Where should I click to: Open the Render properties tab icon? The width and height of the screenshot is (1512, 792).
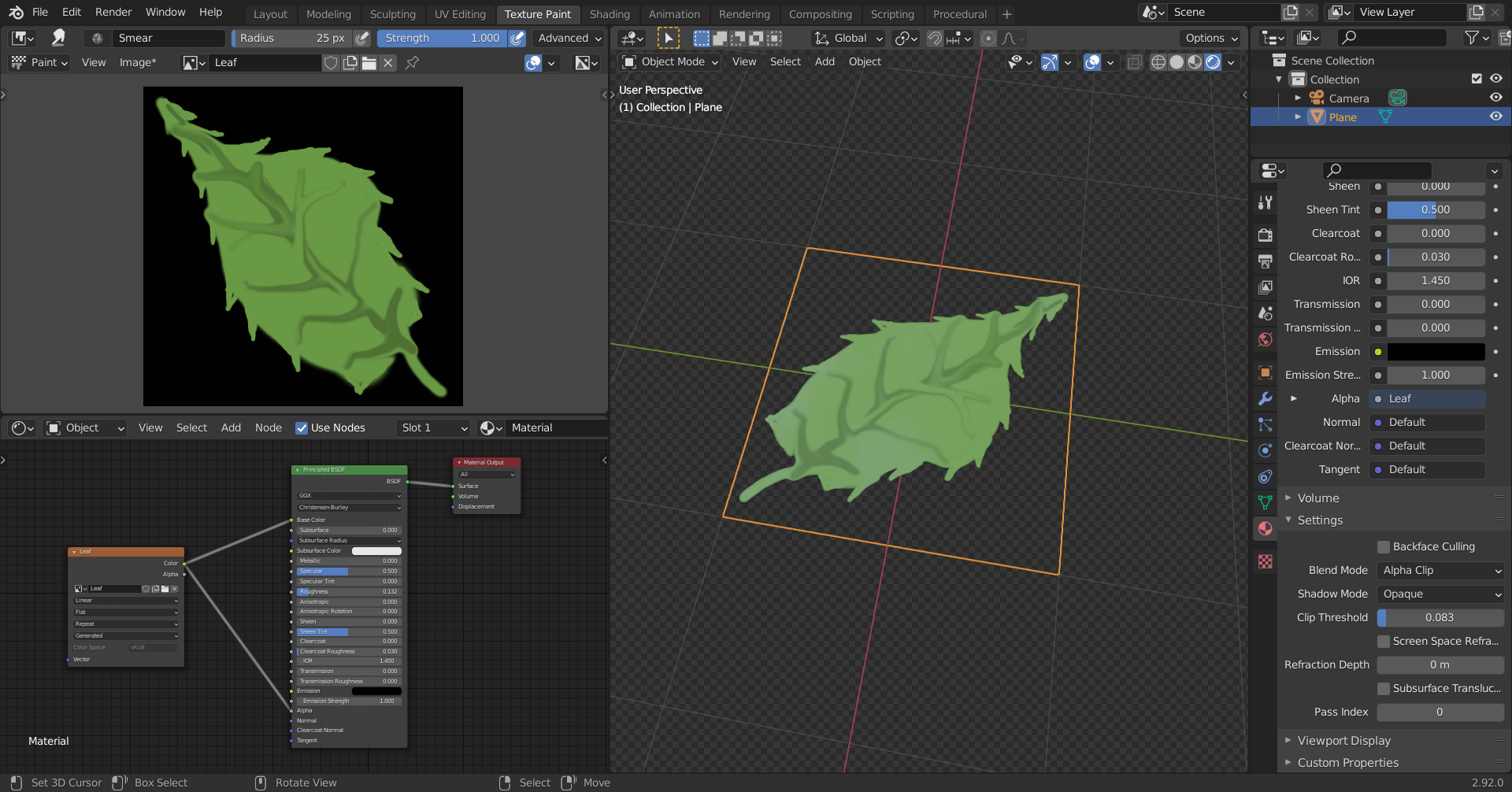coord(1266,235)
